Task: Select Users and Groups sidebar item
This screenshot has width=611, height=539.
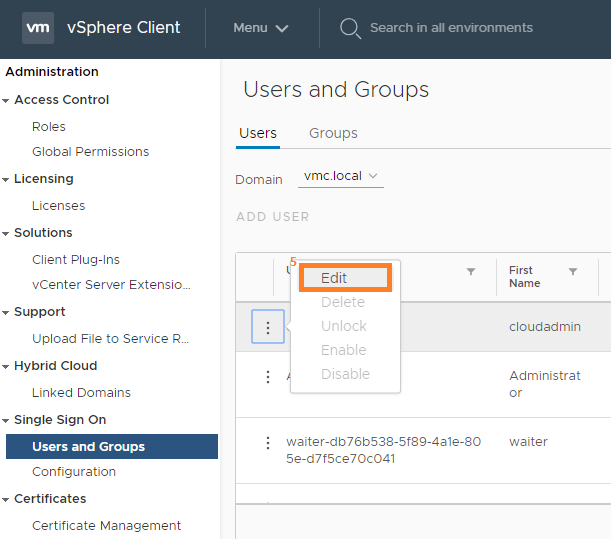Action: [112, 447]
